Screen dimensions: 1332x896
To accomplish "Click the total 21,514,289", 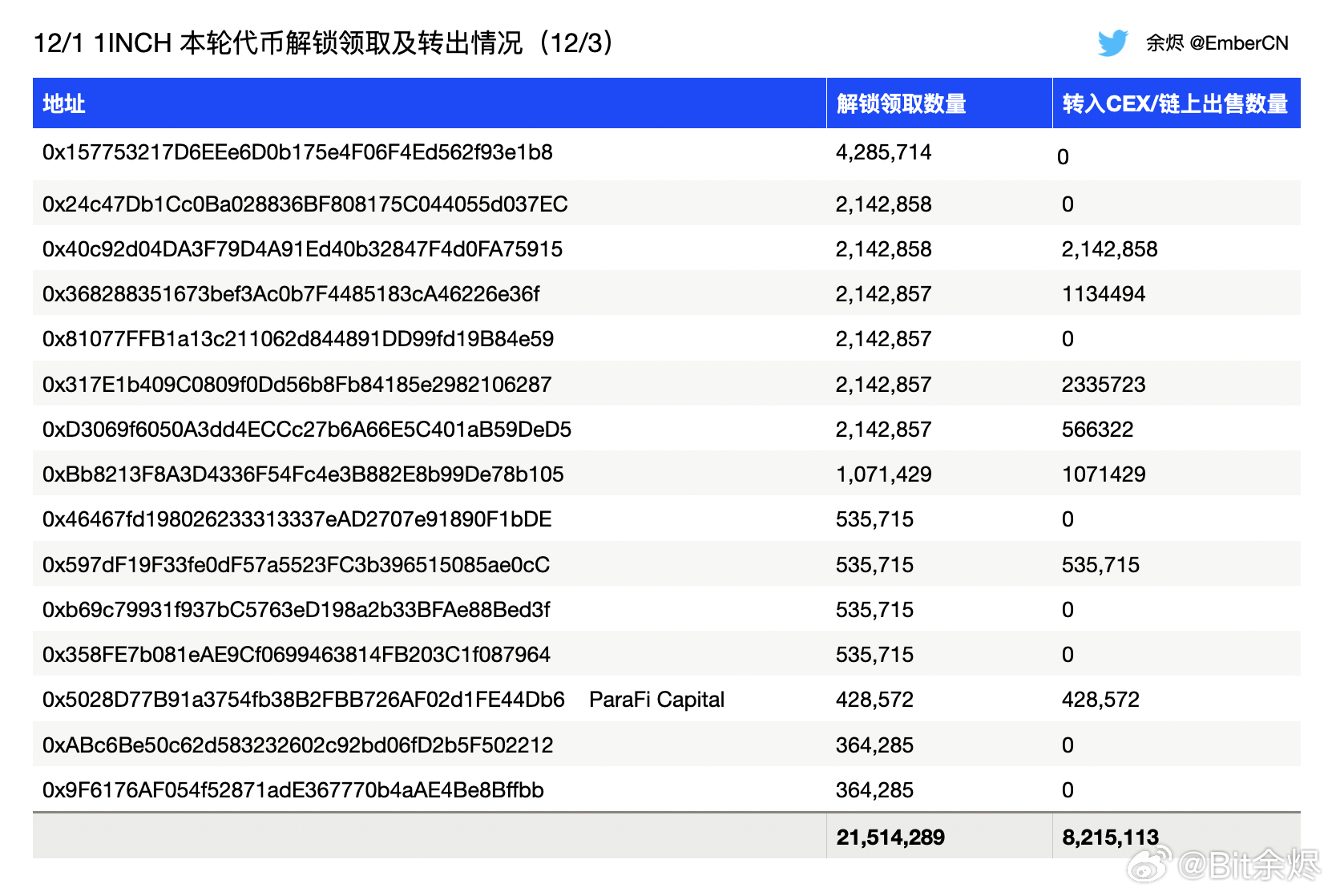I will (890, 837).
